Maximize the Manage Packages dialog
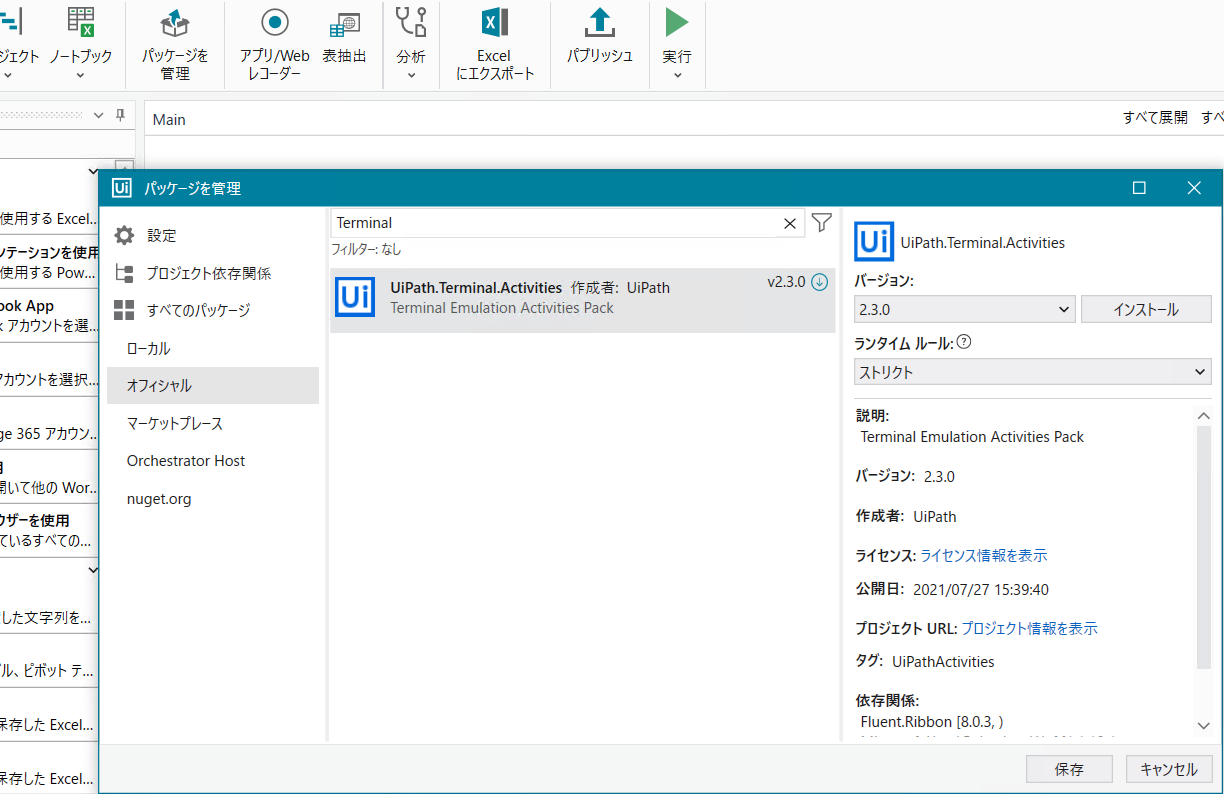The image size is (1224, 794). [x=1139, y=188]
